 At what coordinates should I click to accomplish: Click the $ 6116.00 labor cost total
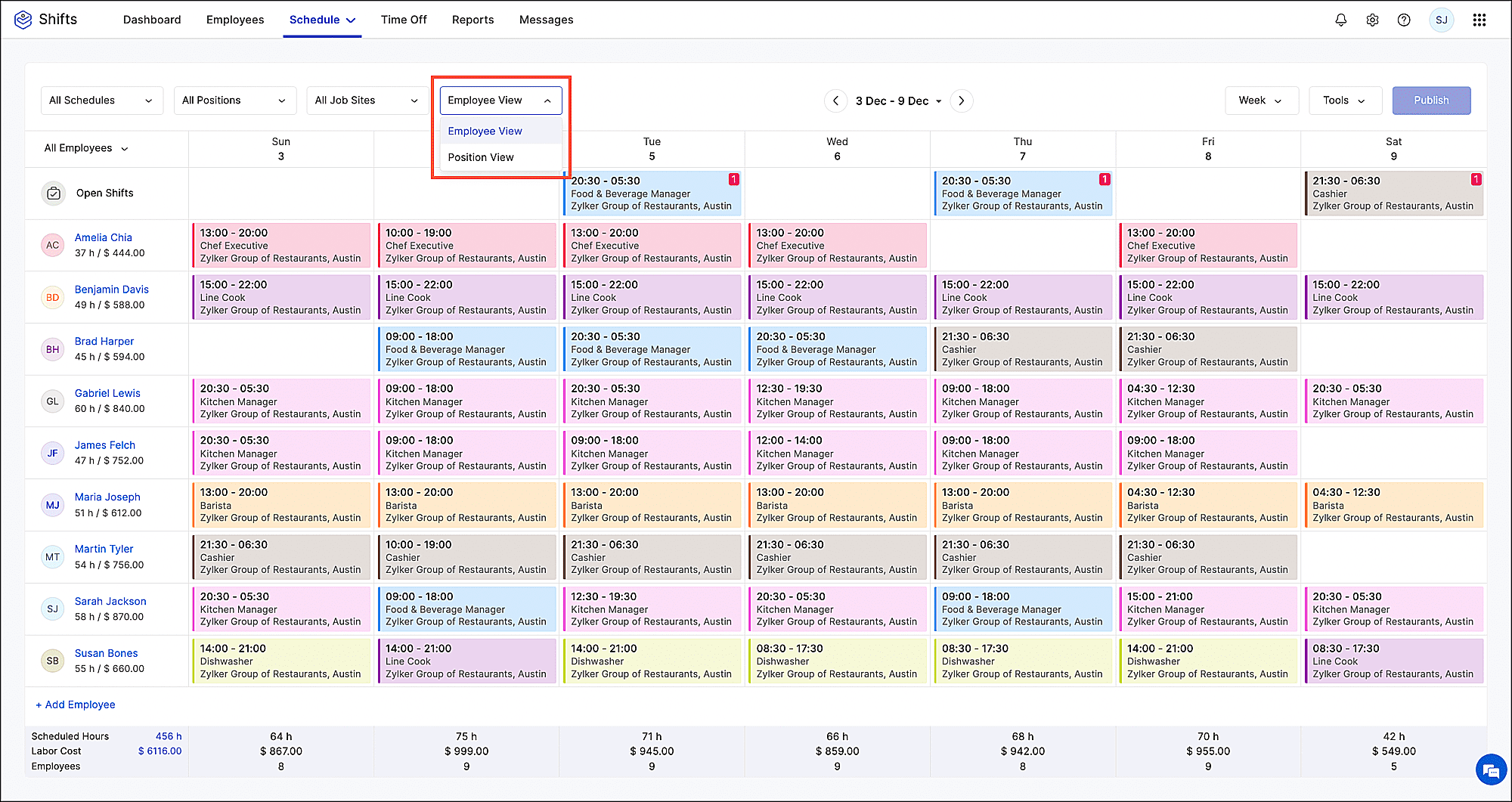(x=160, y=751)
